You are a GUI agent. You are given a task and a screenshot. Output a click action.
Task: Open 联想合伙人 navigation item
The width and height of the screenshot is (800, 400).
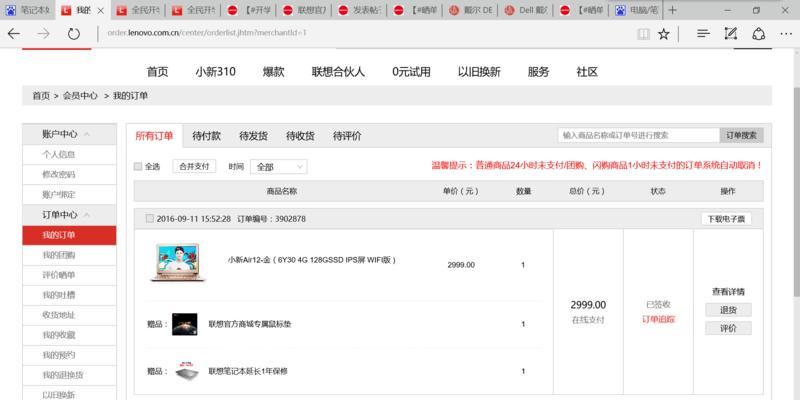point(338,72)
